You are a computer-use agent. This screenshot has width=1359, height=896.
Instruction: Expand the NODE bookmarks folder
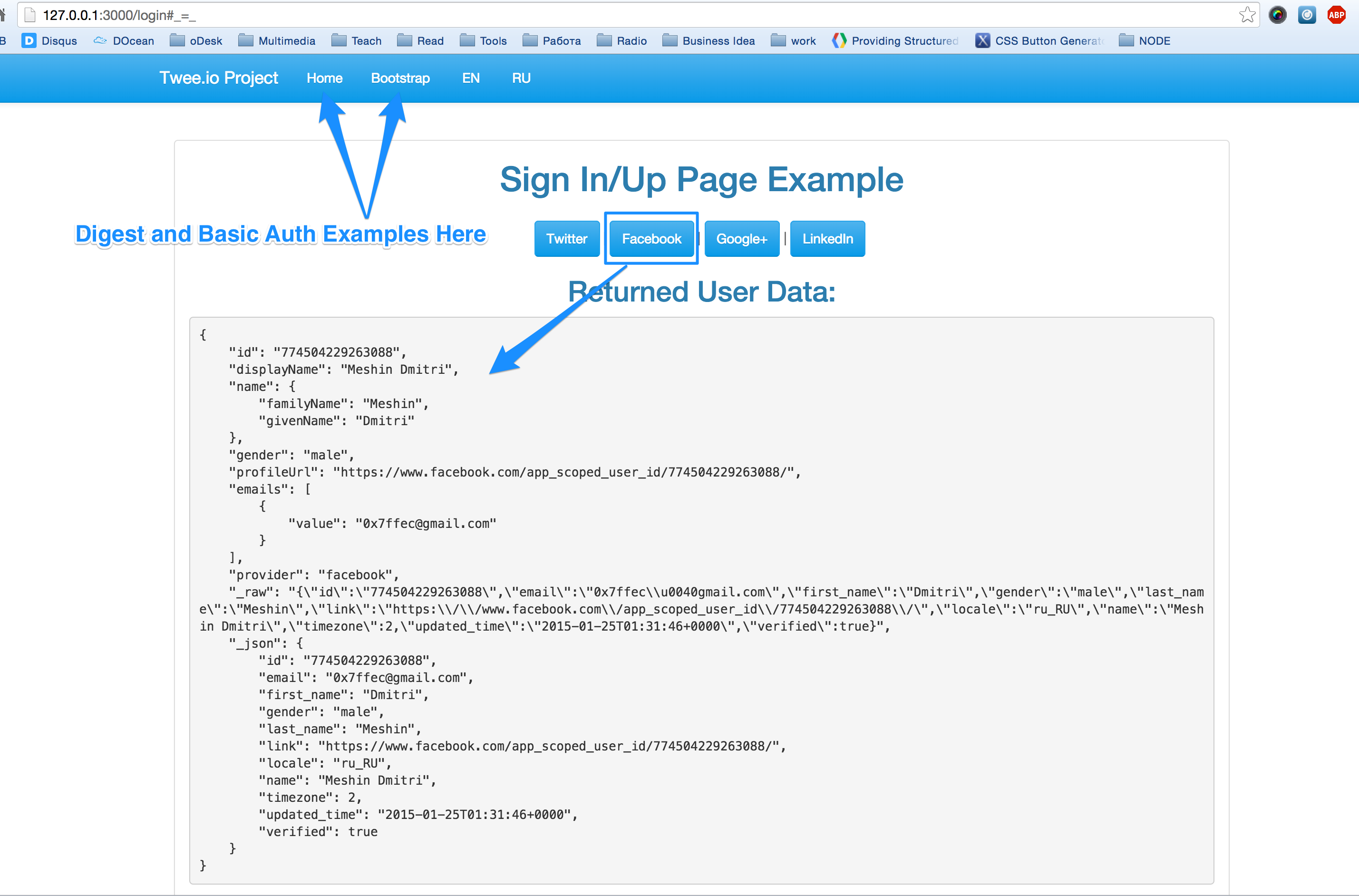coord(1144,40)
